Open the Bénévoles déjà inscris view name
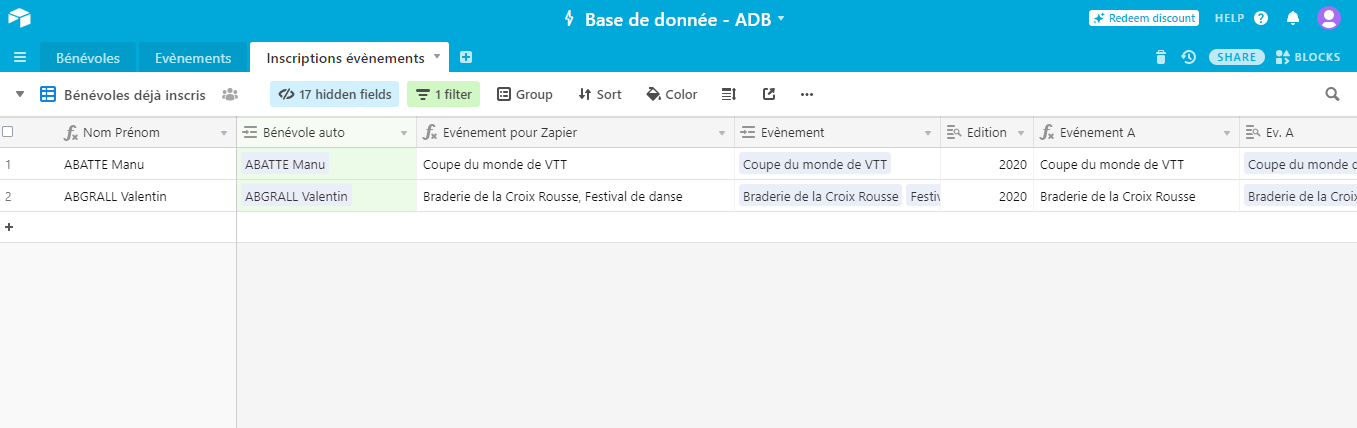Screen dimensions: 1357x428 tap(135, 95)
